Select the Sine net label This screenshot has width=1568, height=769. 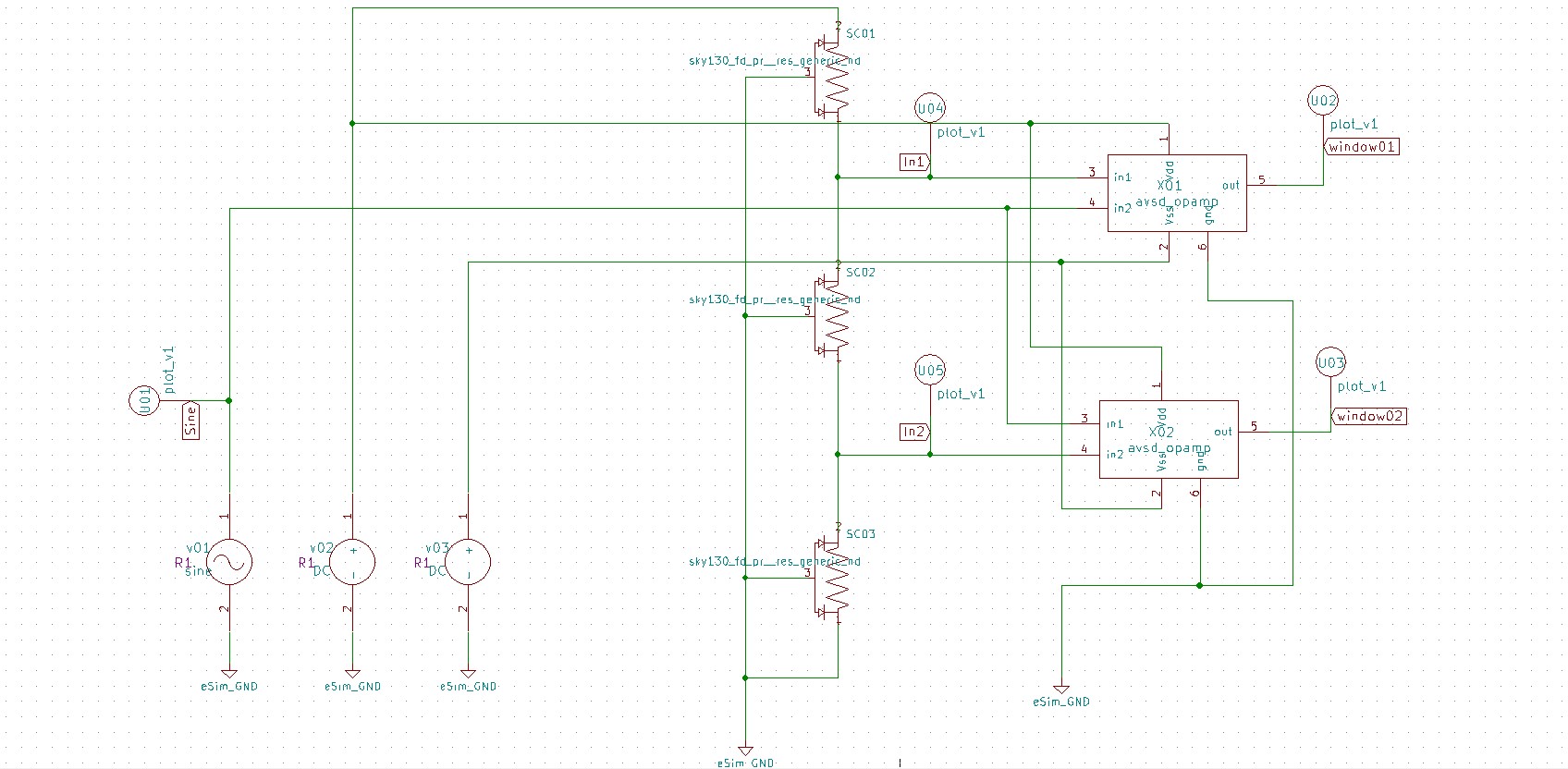point(190,421)
